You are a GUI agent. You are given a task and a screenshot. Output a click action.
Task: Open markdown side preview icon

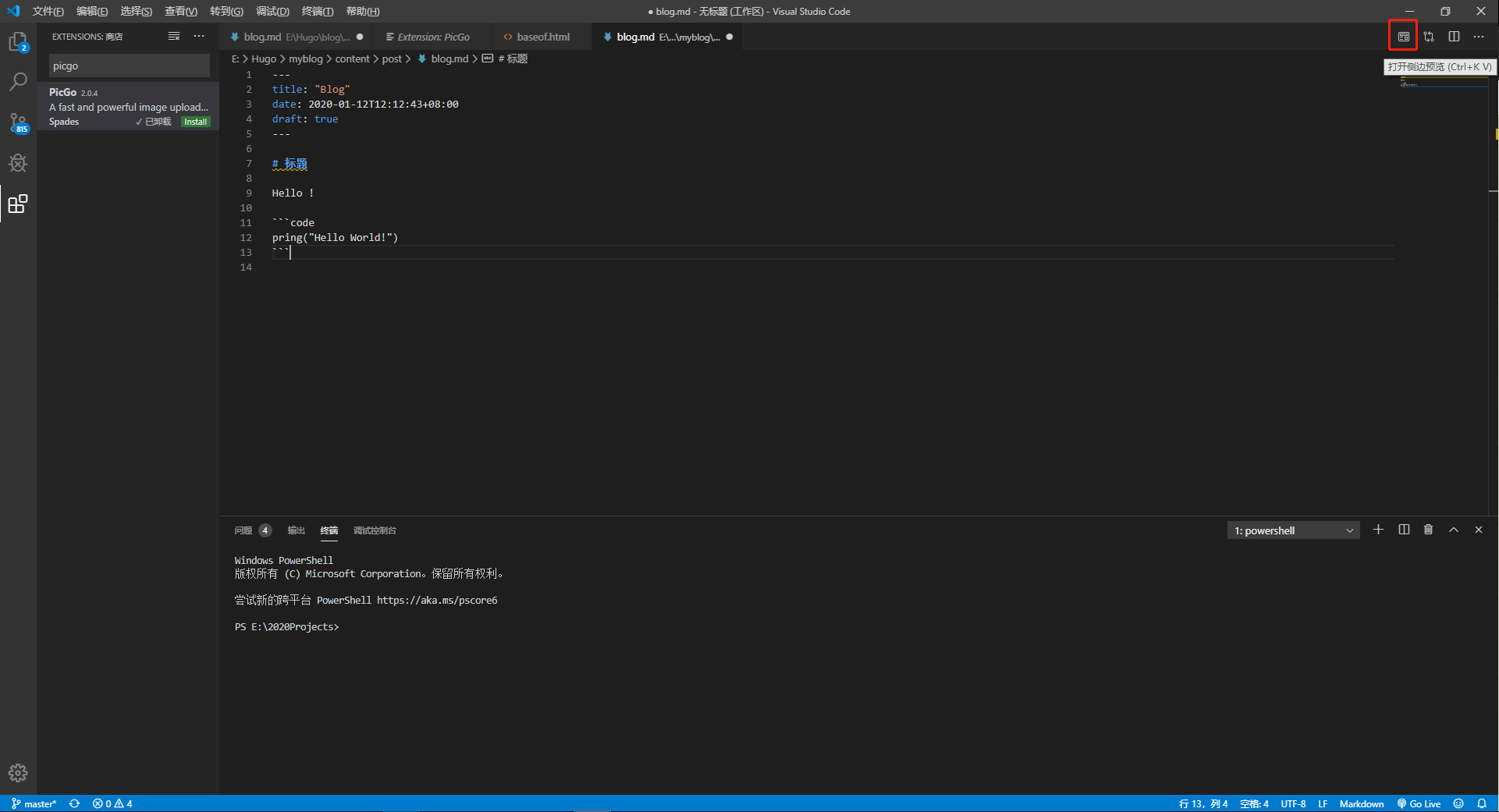(x=1403, y=37)
